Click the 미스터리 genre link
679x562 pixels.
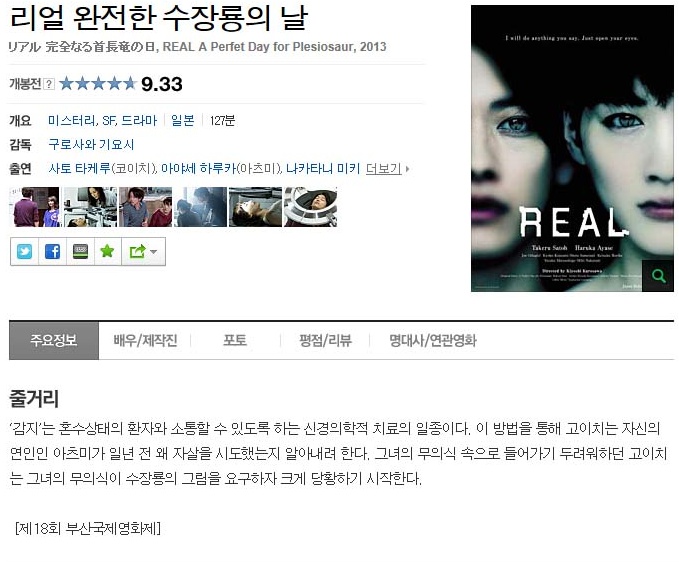click(72, 120)
